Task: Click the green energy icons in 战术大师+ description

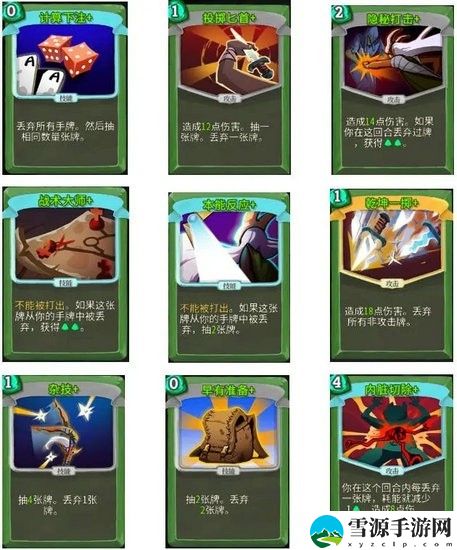Action: coord(70,328)
